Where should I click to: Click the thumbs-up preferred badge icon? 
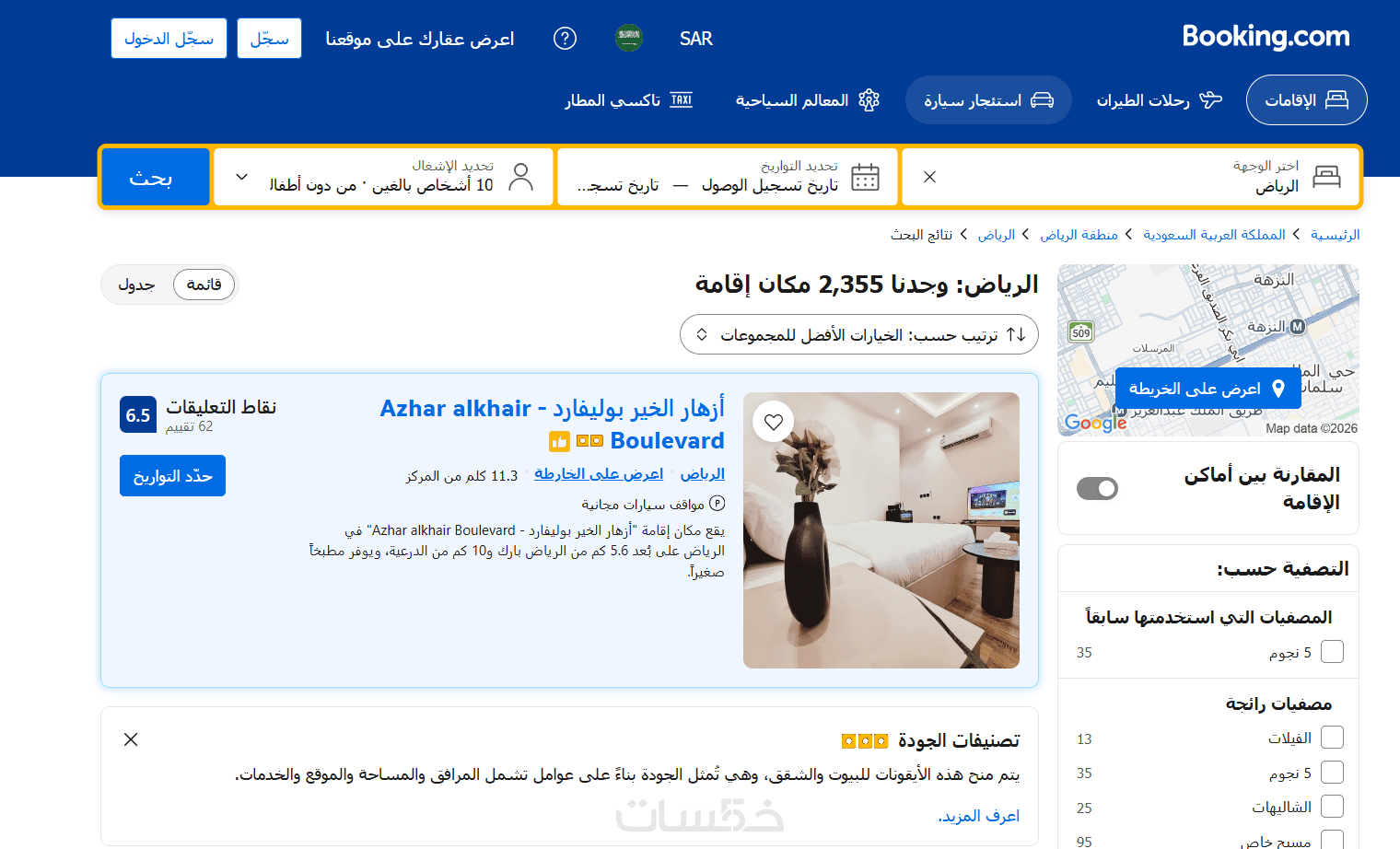559,442
